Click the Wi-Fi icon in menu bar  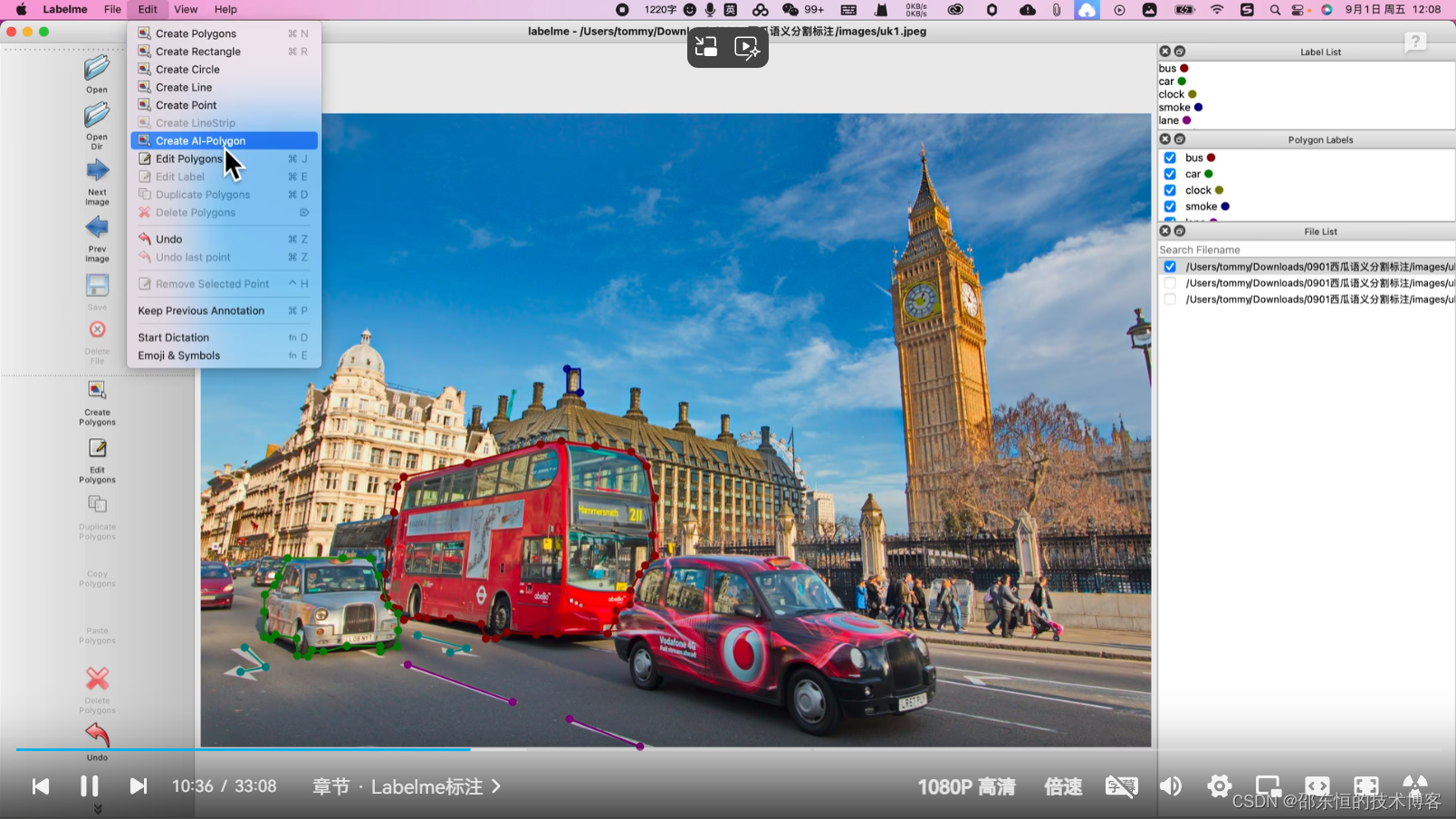coord(1217,10)
